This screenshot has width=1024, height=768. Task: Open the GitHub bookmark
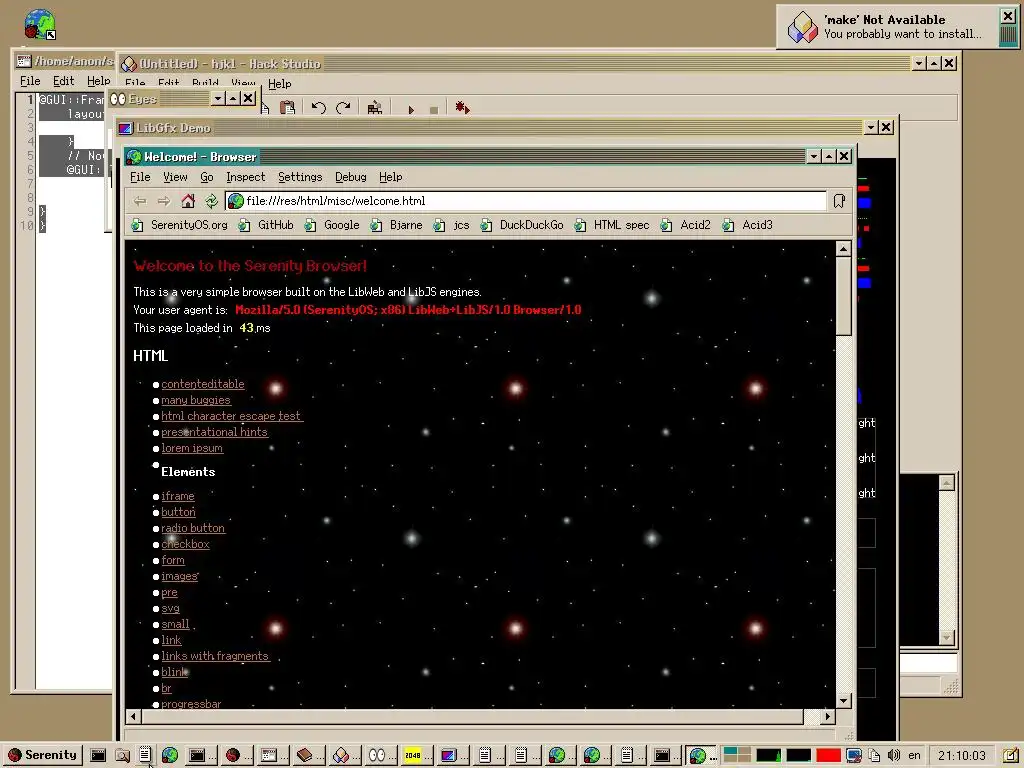pyautogui.click(x=266, y=225)
